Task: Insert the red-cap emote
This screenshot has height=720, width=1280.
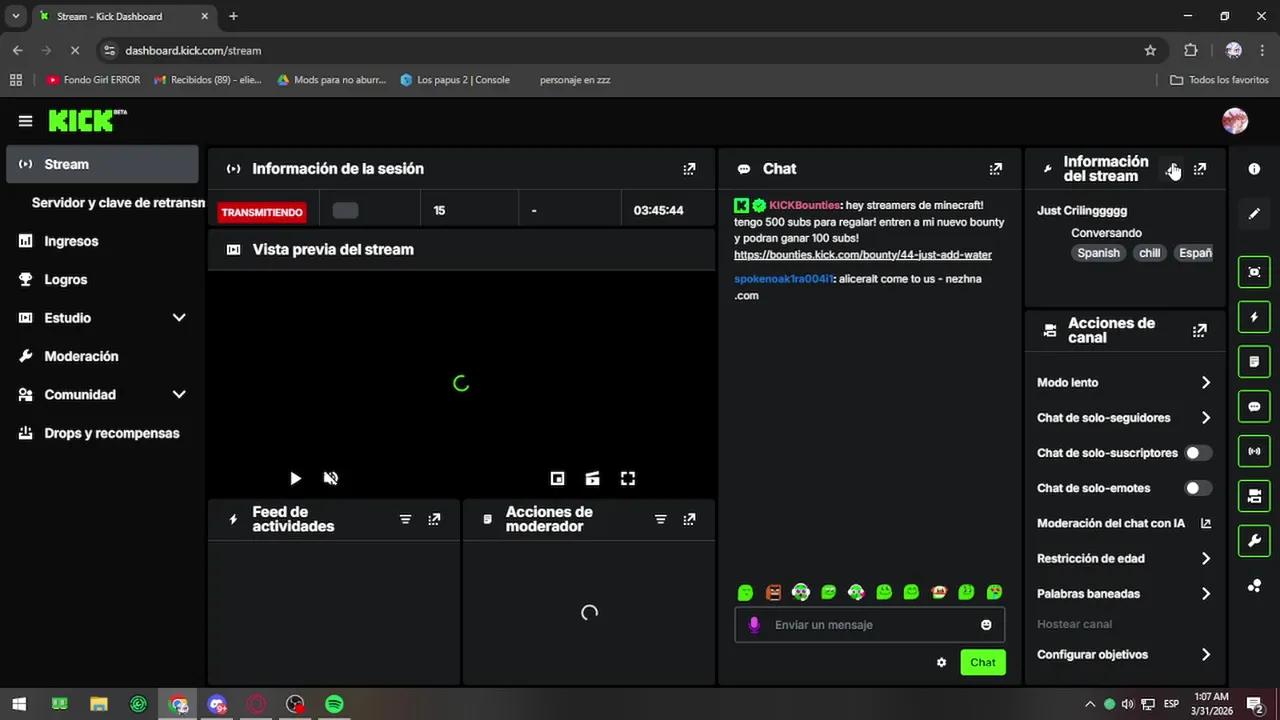Action: tap(939, 592)
